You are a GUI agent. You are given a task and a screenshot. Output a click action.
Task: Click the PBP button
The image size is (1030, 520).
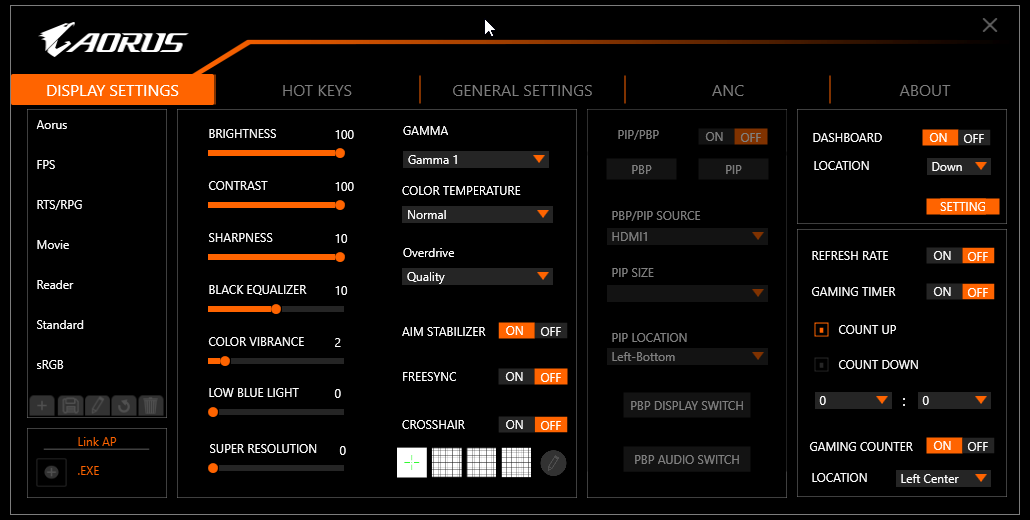[x=641, y=169]
